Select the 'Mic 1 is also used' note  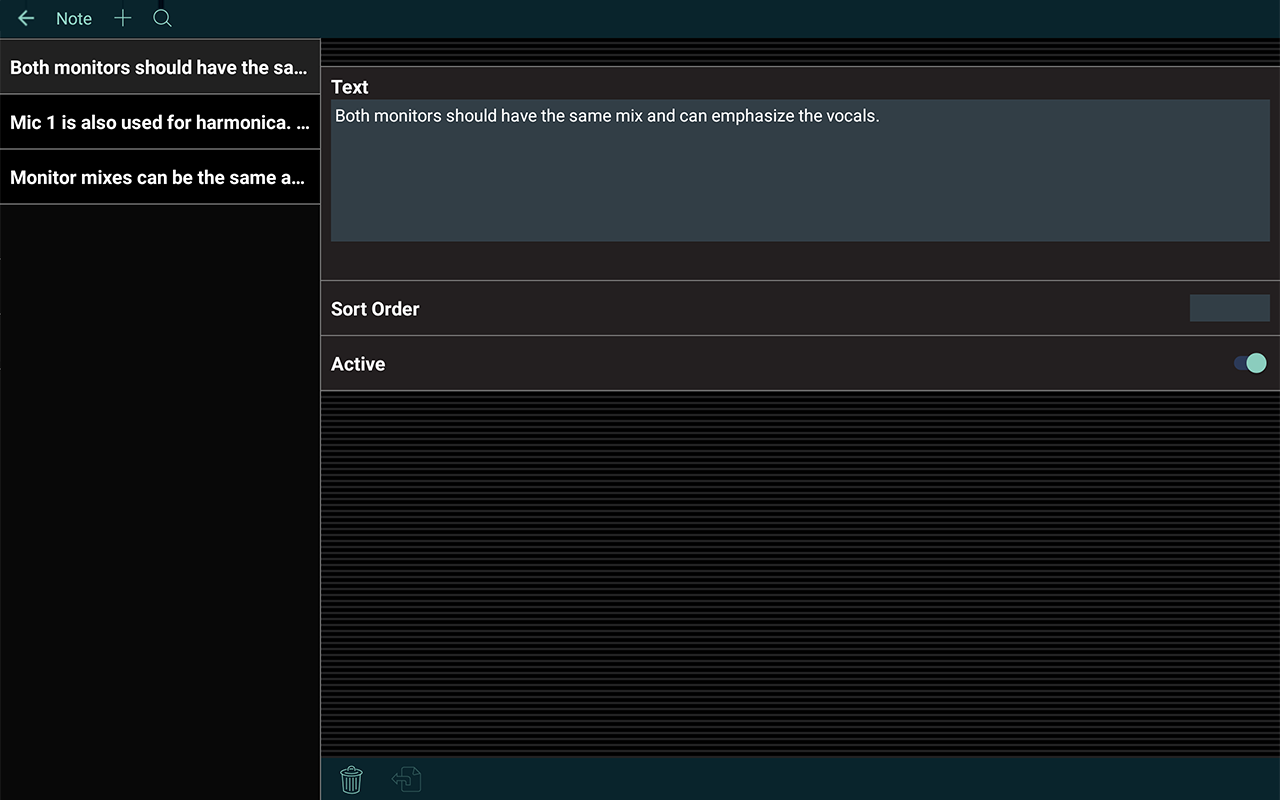pos(160,122)
